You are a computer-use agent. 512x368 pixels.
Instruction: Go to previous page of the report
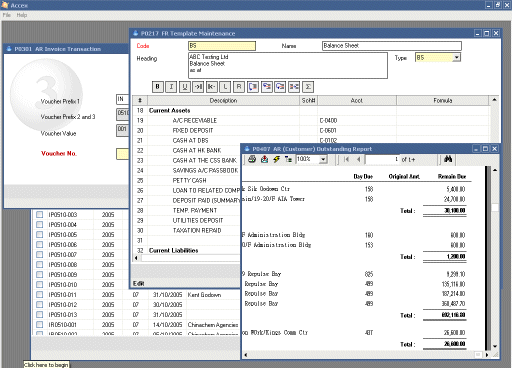(x=358, y=159)
